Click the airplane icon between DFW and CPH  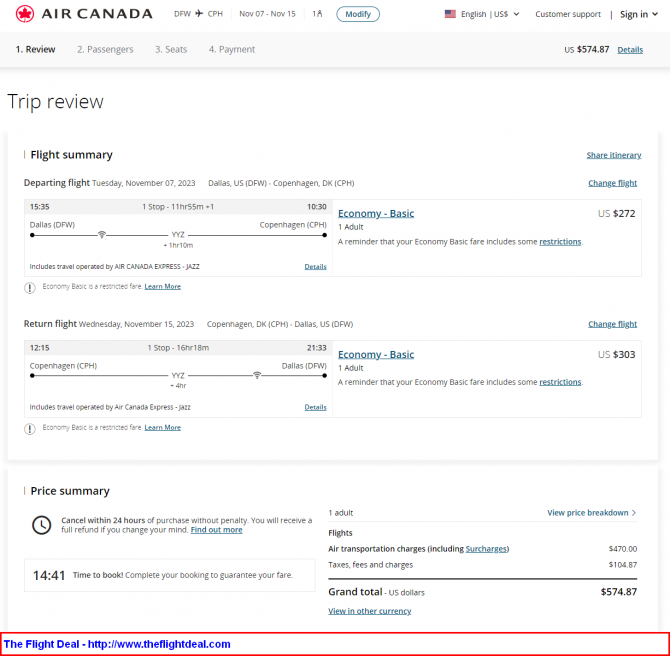pyautogui.click(x=199, y=14)
